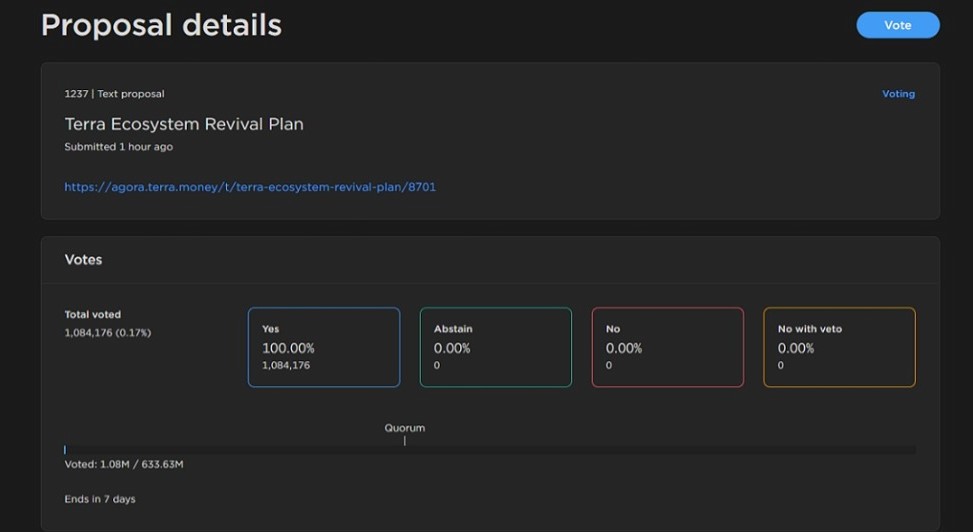This screenshot has width=973, height=532.
Task: Select the red-bordered No vote box
Action: pos(668,347)
